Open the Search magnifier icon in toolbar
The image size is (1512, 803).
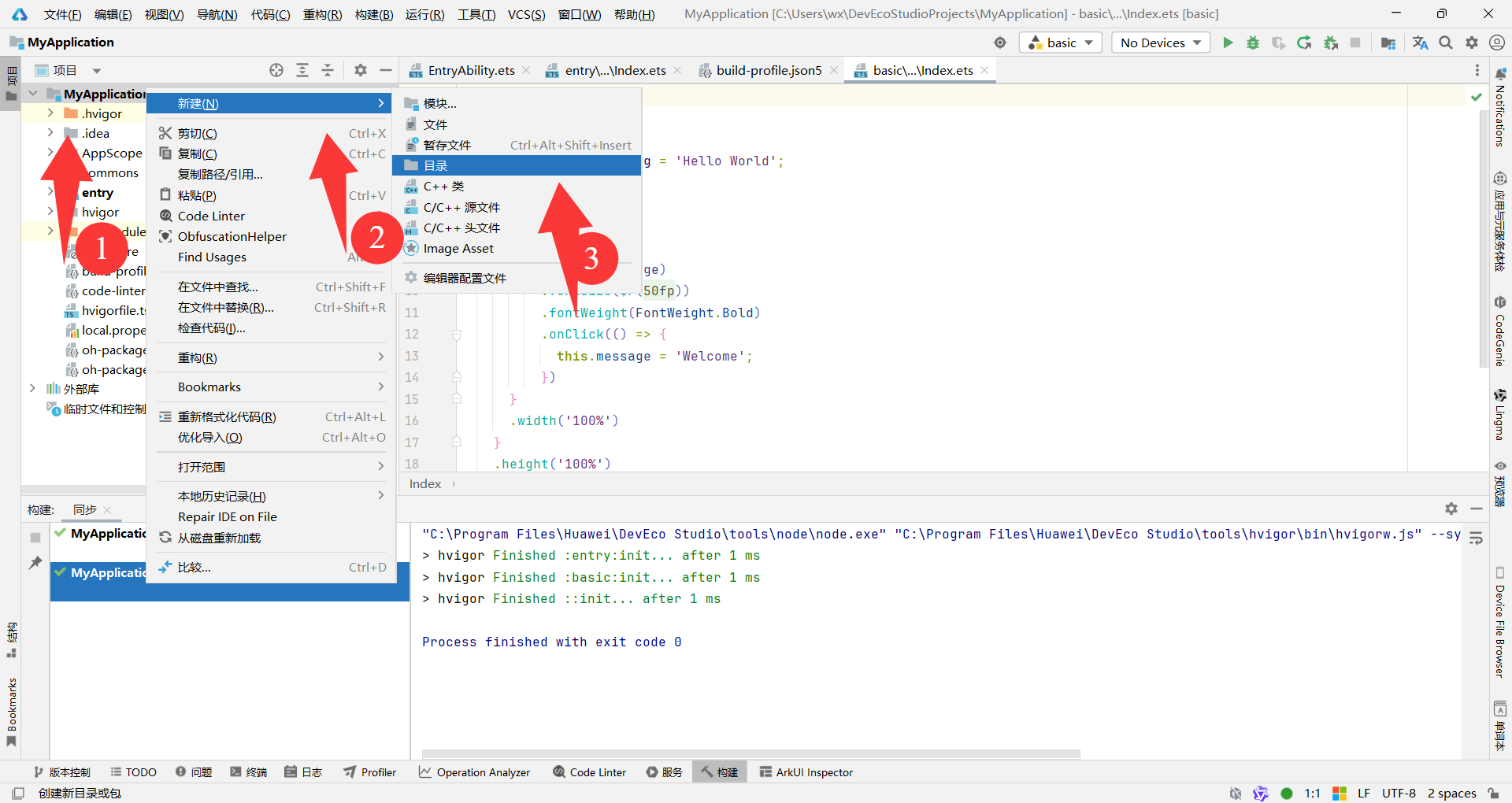tap(1446, 43)
